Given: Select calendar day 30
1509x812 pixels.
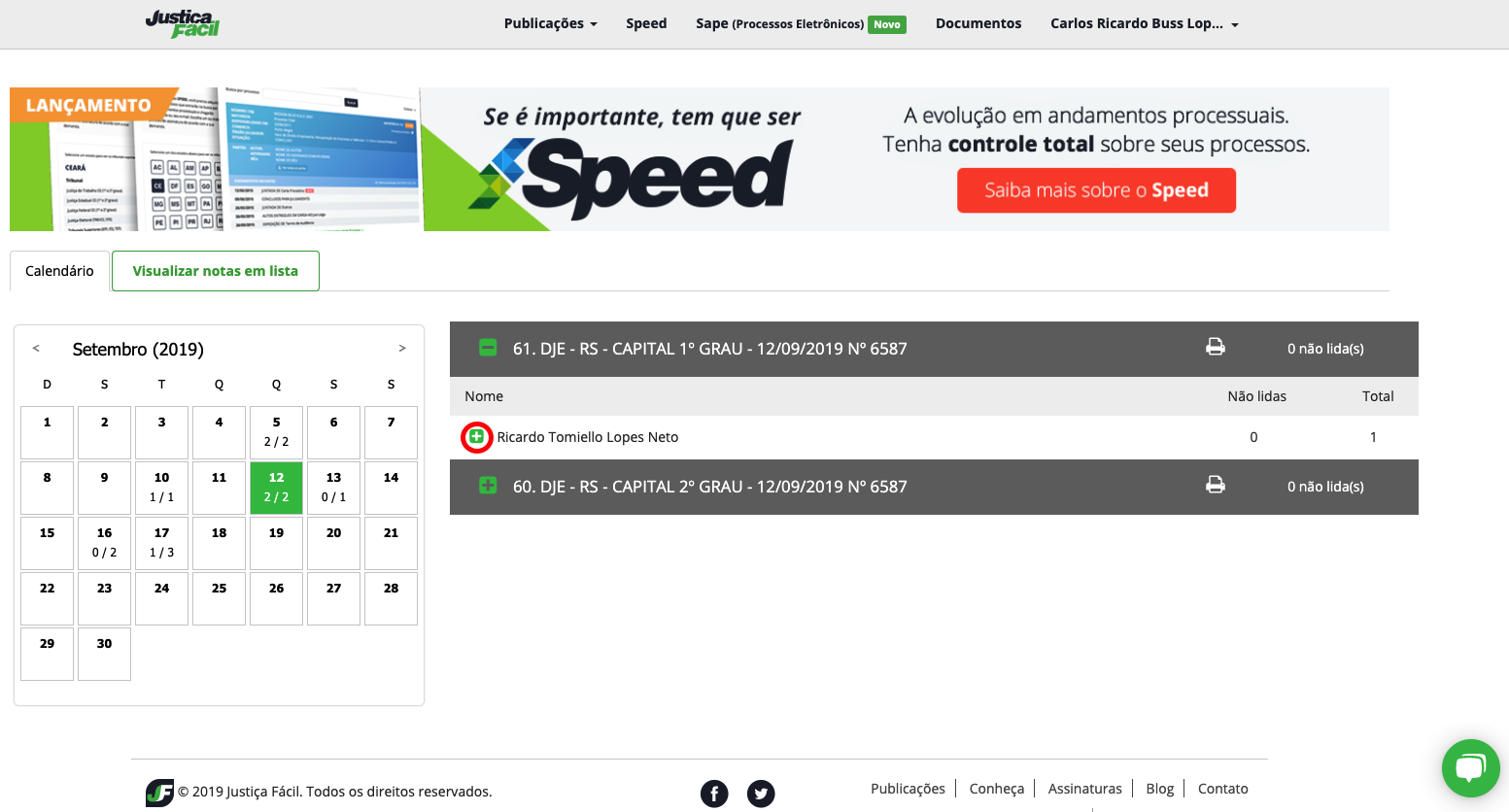Looking at the screenshot, I should pos(104,654).
